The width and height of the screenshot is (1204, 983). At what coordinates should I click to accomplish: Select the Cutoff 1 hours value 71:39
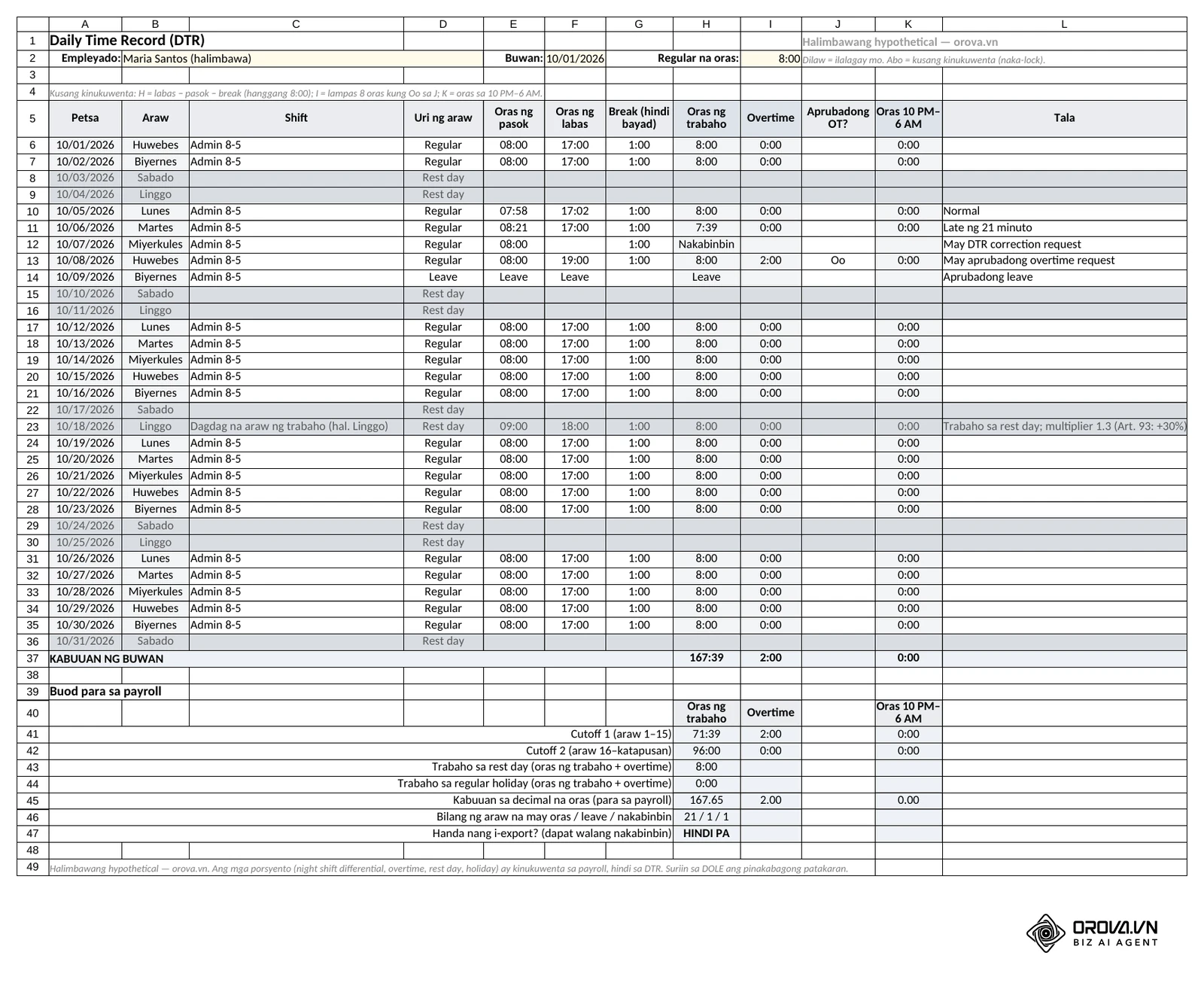tap(706, 734)
